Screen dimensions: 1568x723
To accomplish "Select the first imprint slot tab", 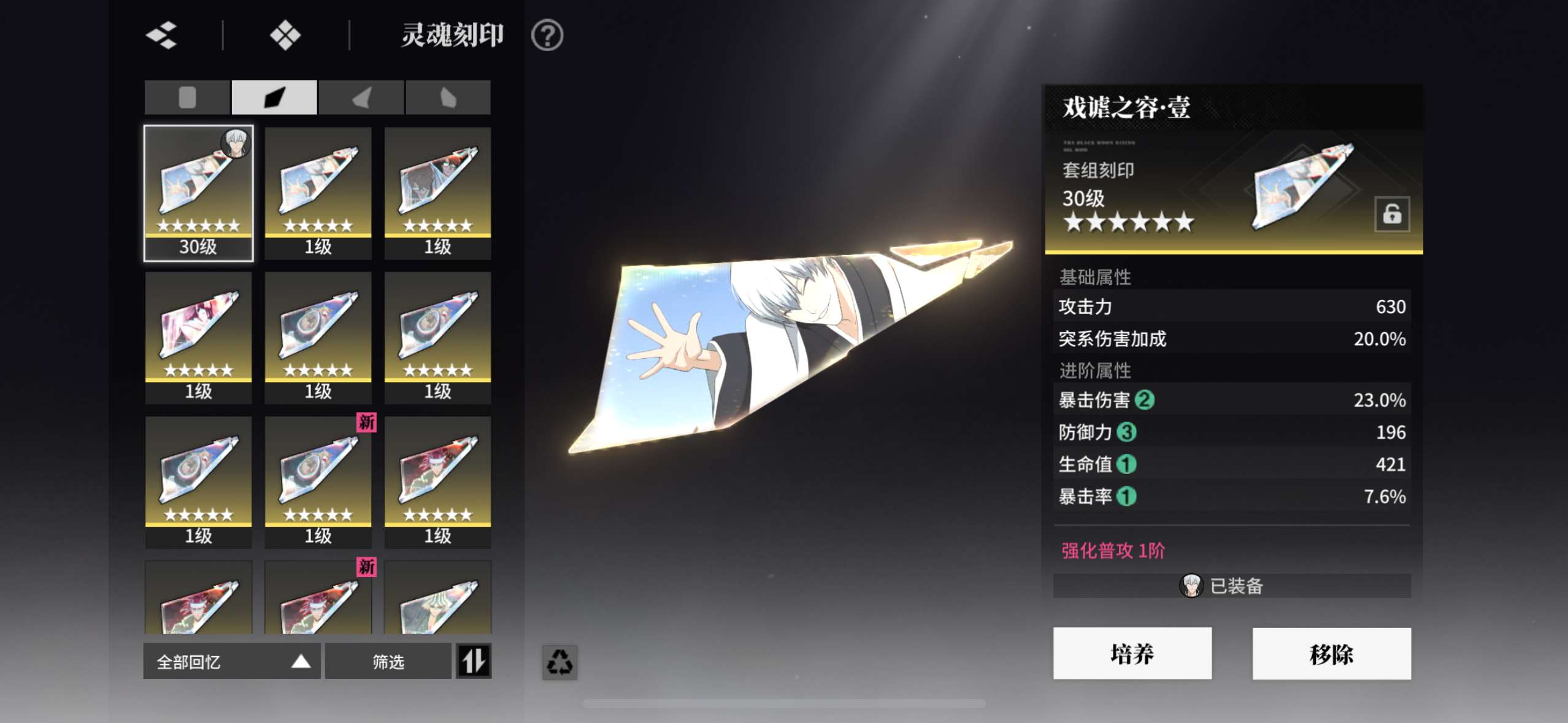I will pos(187,98).
